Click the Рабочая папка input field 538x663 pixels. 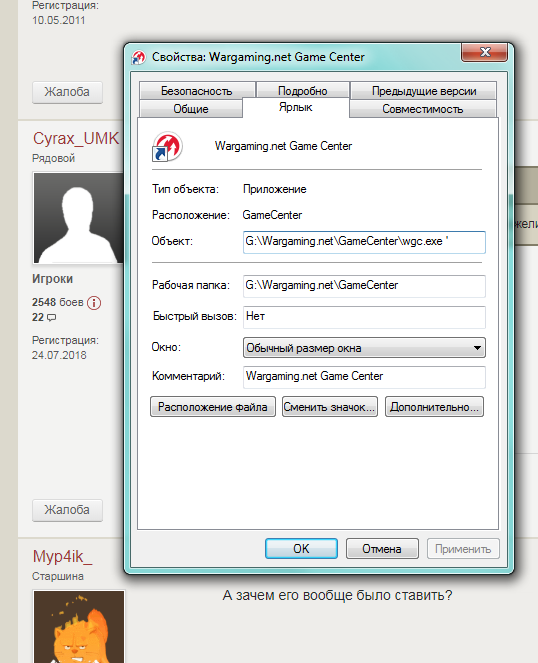point(364,286)
